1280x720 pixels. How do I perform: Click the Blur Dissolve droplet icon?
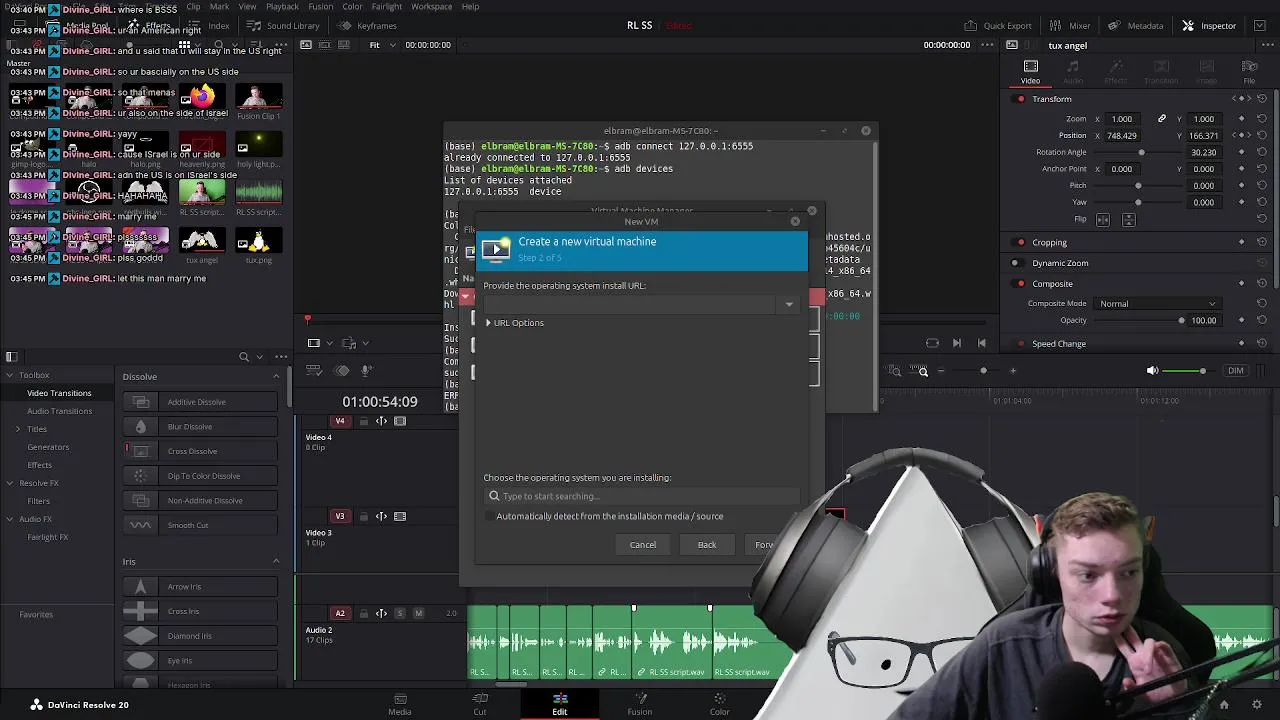[x=140, y=427]
